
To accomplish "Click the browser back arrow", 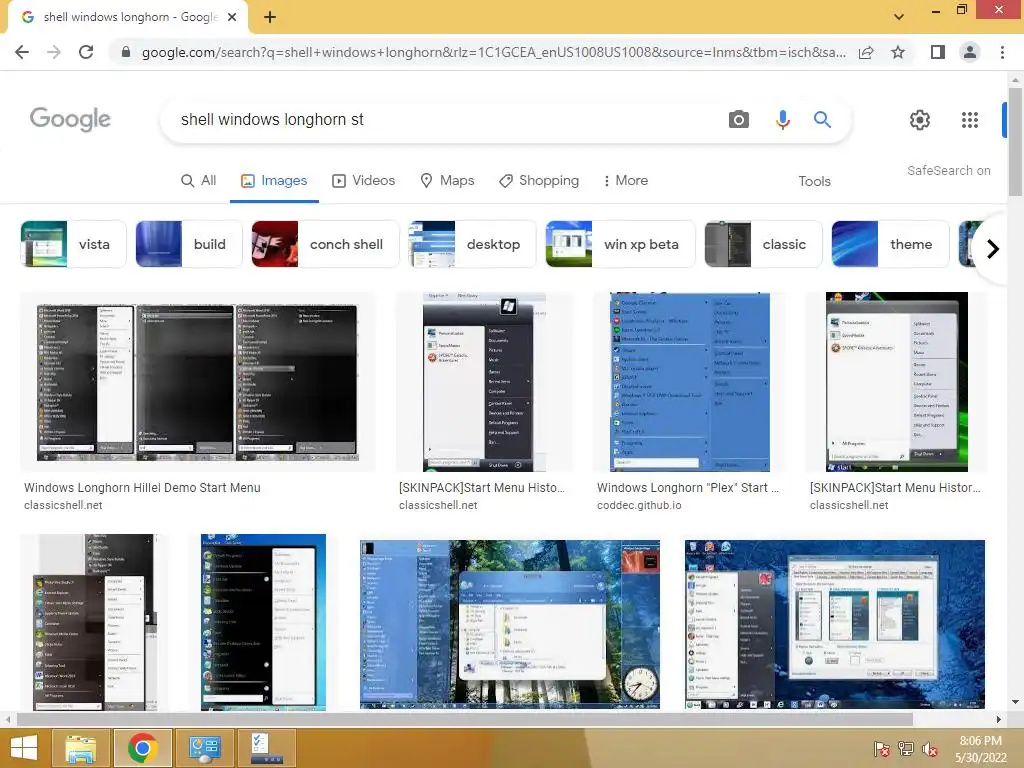I will pyautogui.click(x=22, y=52).
